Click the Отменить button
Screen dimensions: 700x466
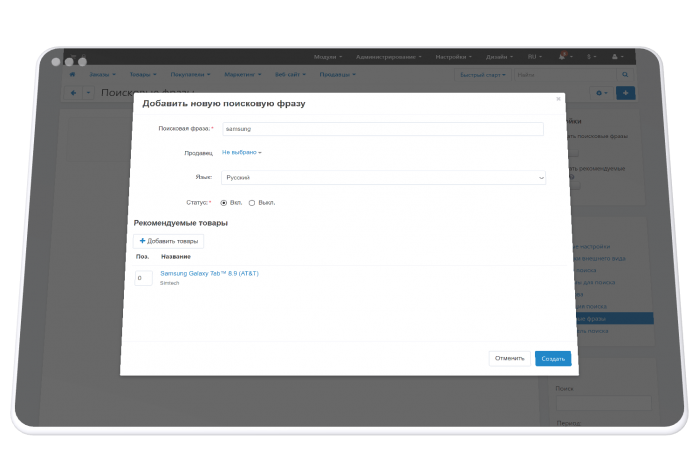pyautogui.click(x=509, y=358)
